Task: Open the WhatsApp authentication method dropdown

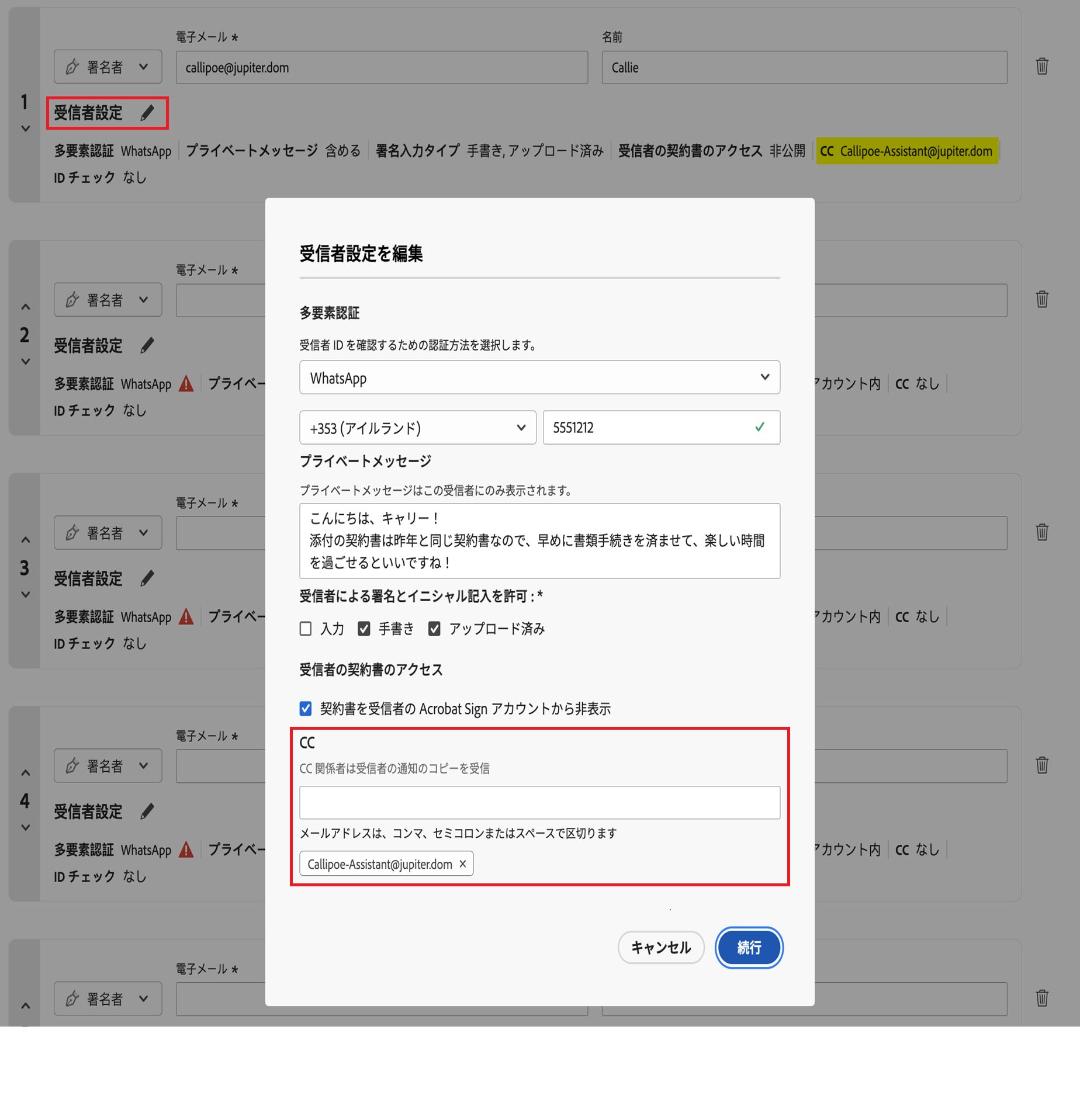Action: pyautogui.click(x=539, y=377)
